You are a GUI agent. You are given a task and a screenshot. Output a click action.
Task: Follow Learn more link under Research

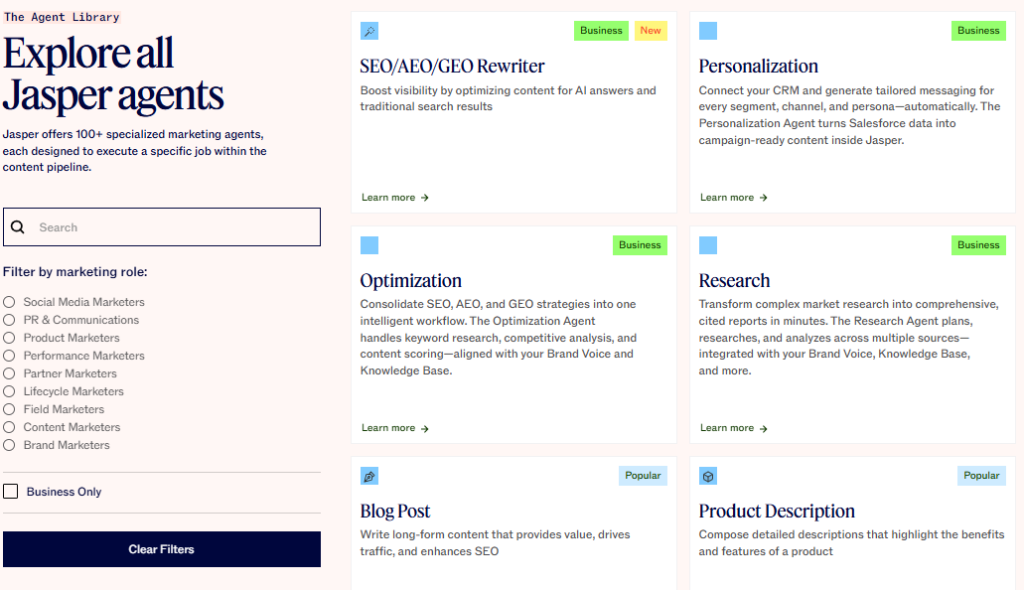click(733, 428)
